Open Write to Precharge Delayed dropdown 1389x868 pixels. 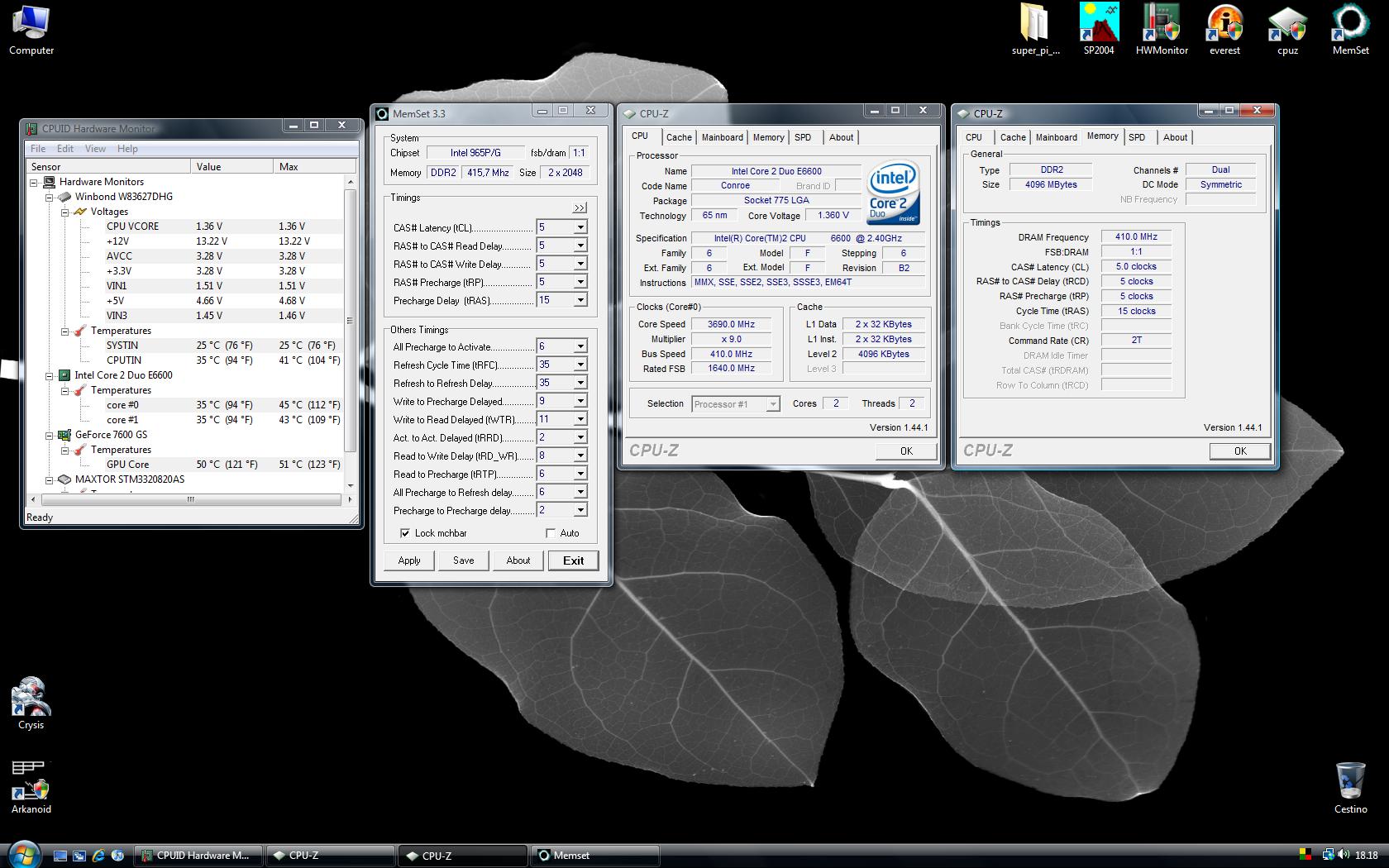pyautogui.click(x=580, y=401)
